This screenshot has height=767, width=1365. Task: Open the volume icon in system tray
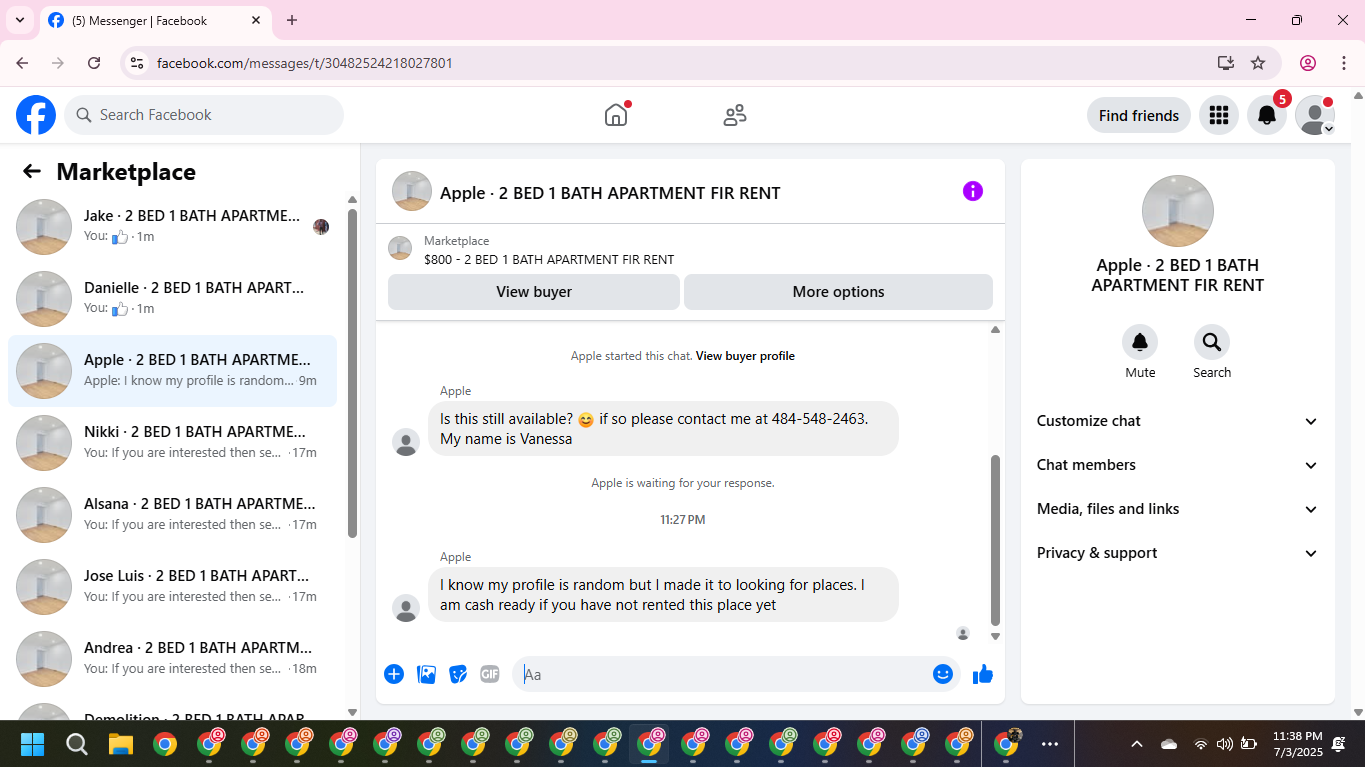pyautogui.click(x=1224, y=744)
